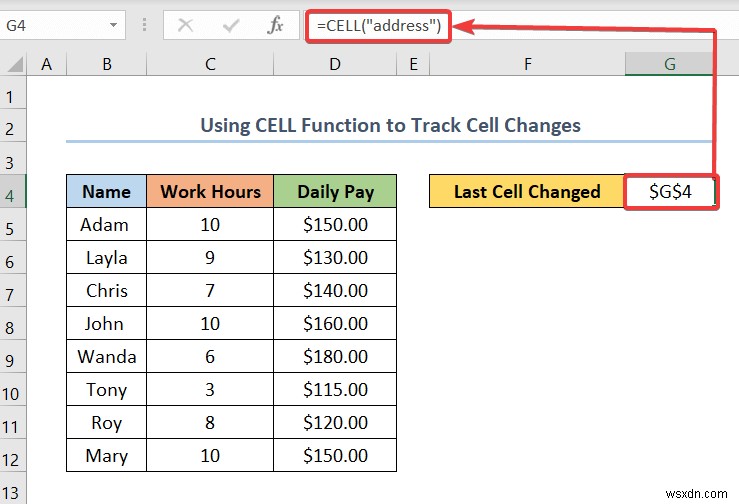Click John's daily pay $160.00

click(335, 323)
